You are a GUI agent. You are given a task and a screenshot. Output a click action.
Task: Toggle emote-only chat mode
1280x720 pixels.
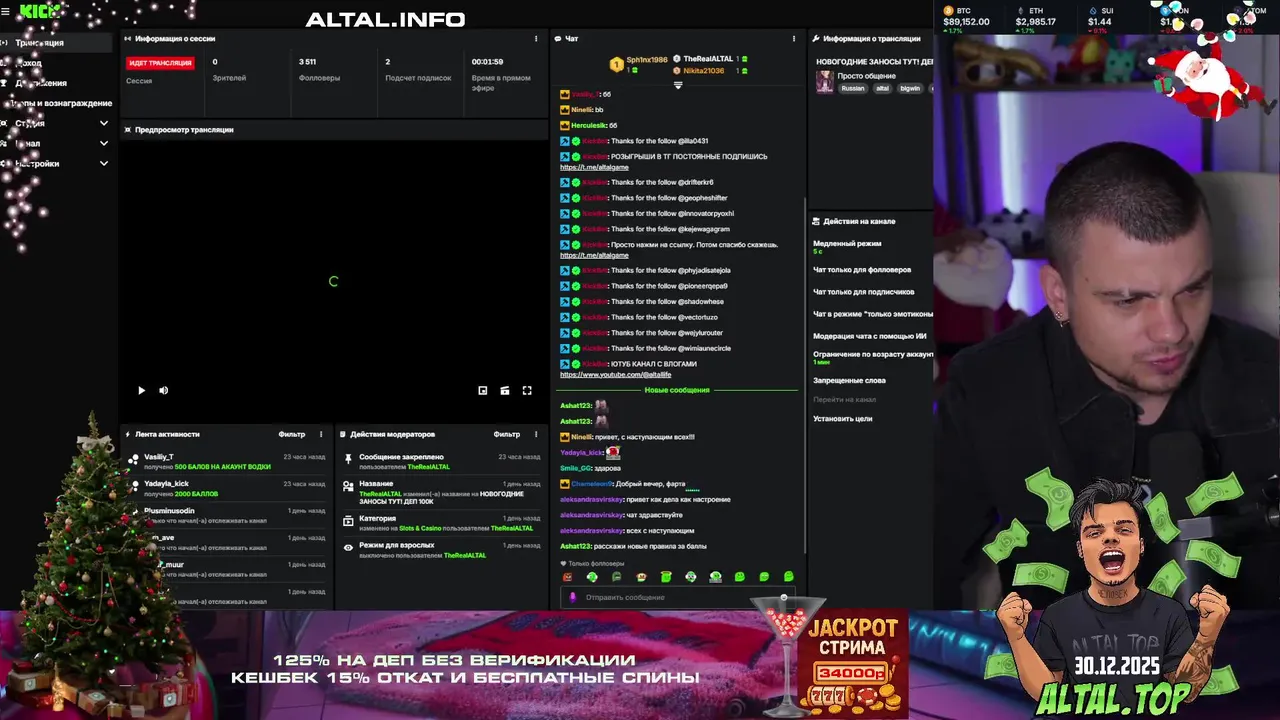point(873,314)
